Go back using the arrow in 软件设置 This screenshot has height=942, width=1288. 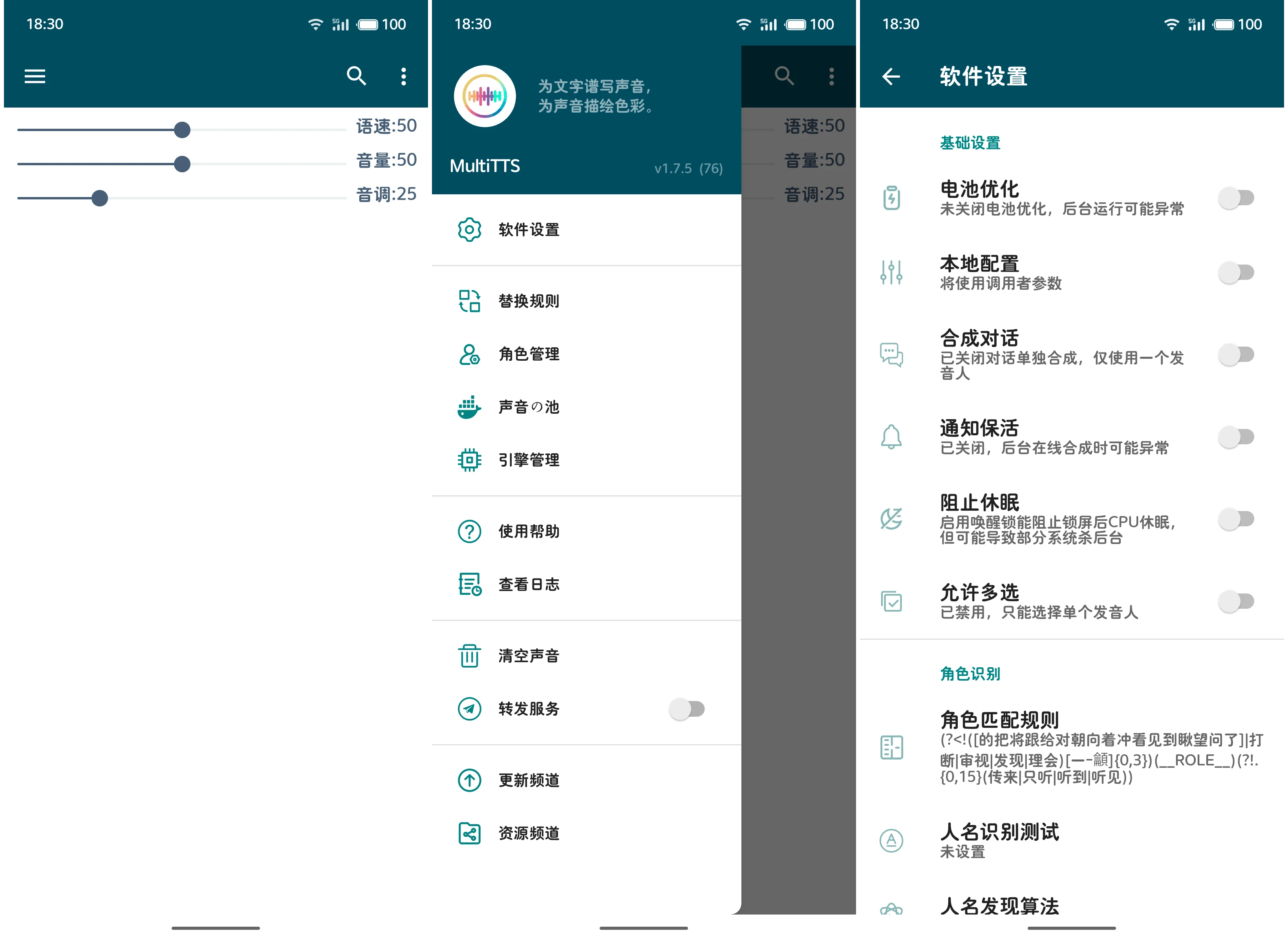click(891, 77)
